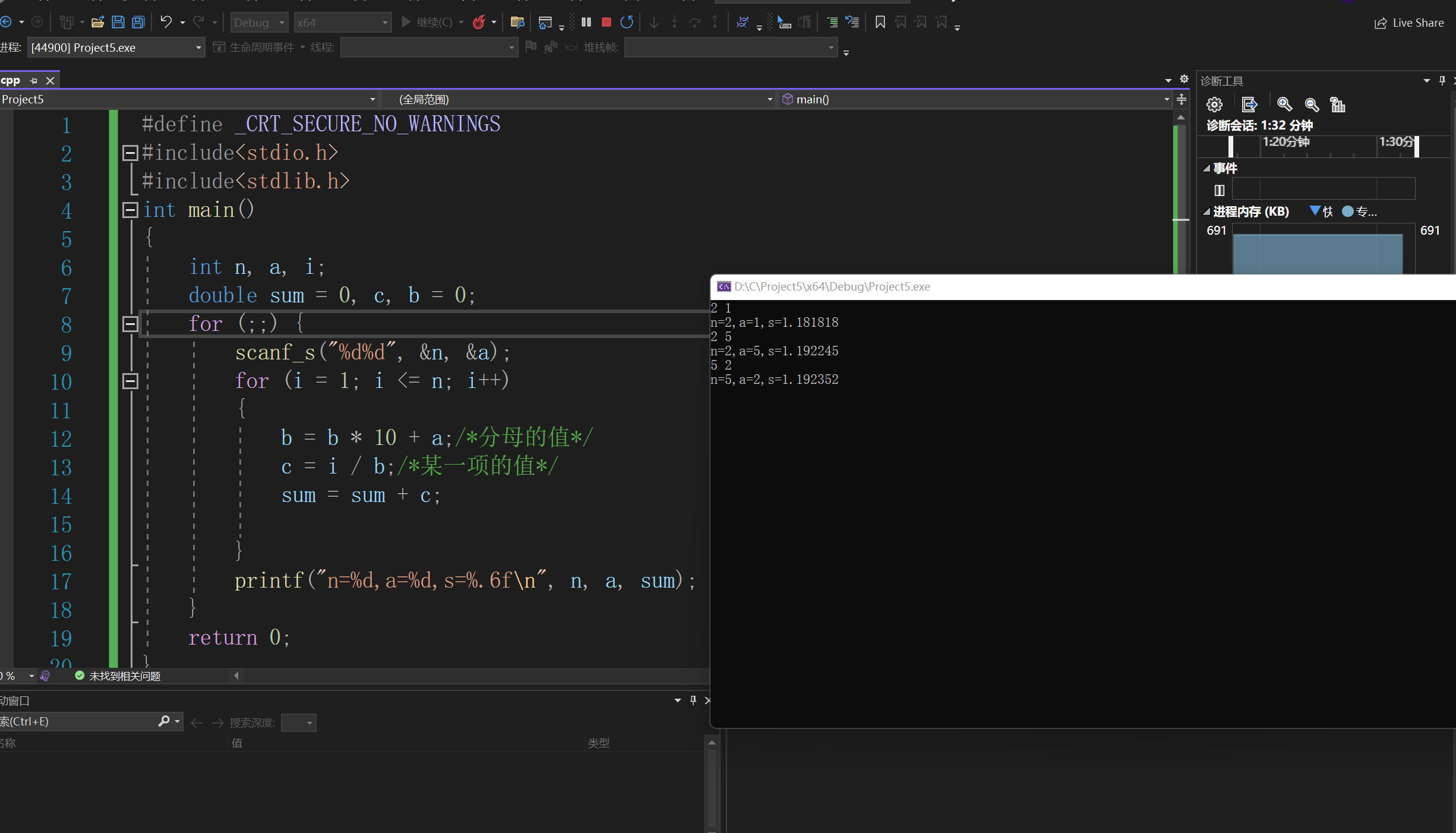Click the Restart debugging circular arrow icon
The image size is (1456, 833).
[627, 23]
